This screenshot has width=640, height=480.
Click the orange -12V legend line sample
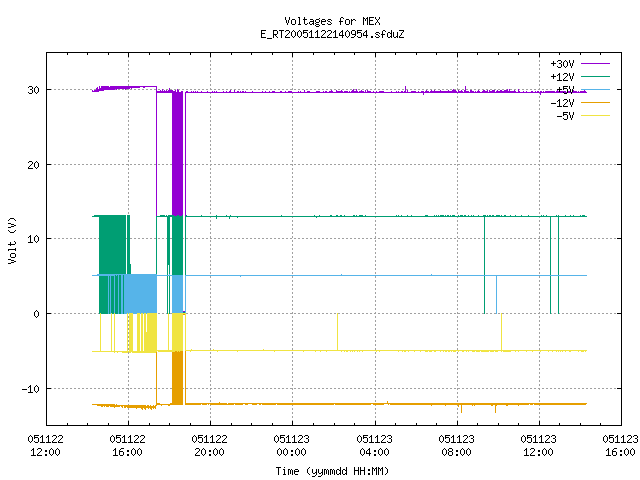coord(595,102)
